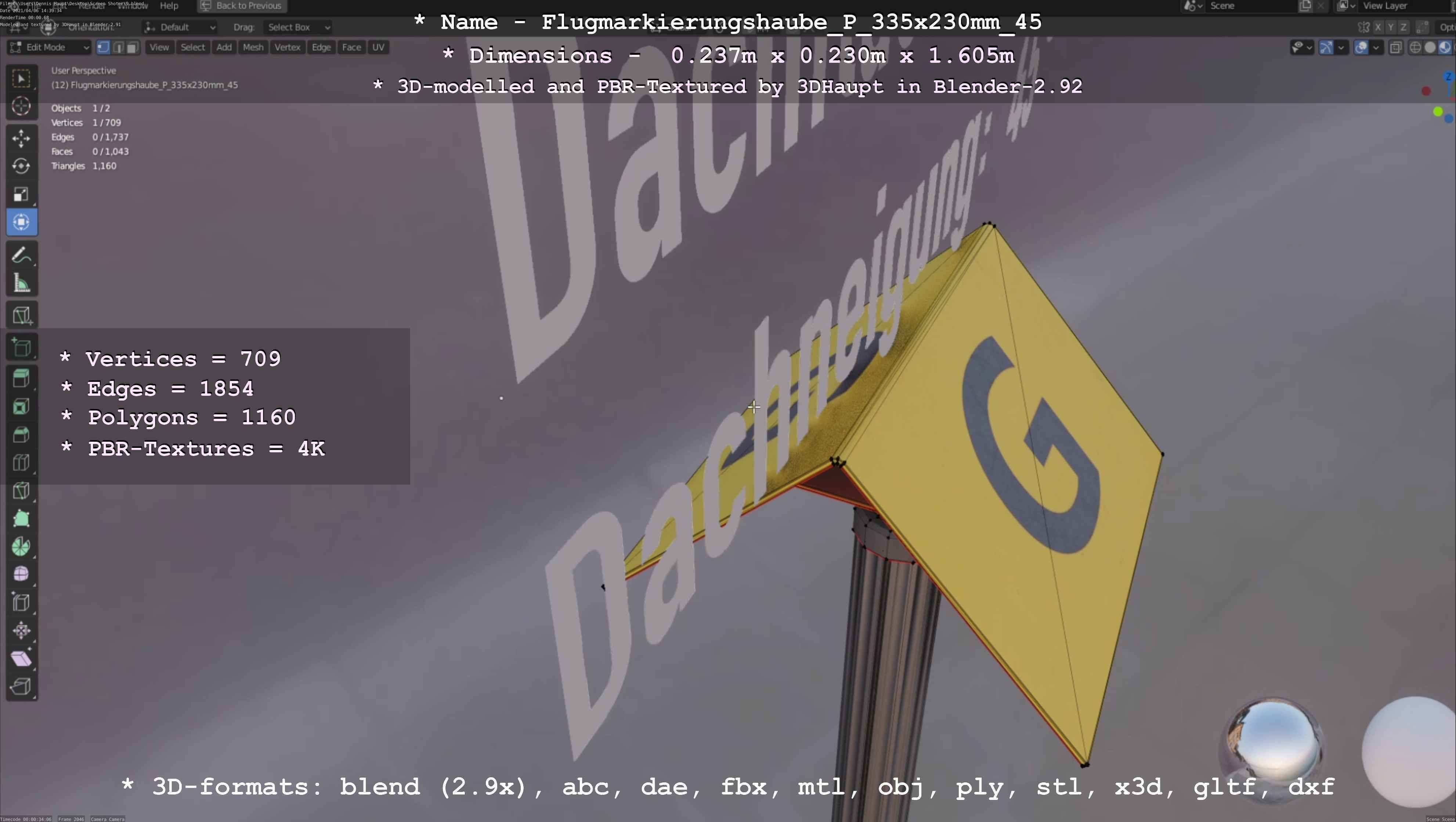Switch to solid viewport shading
Viewport: 1456px width, 822px height.
click(1430, 47)
